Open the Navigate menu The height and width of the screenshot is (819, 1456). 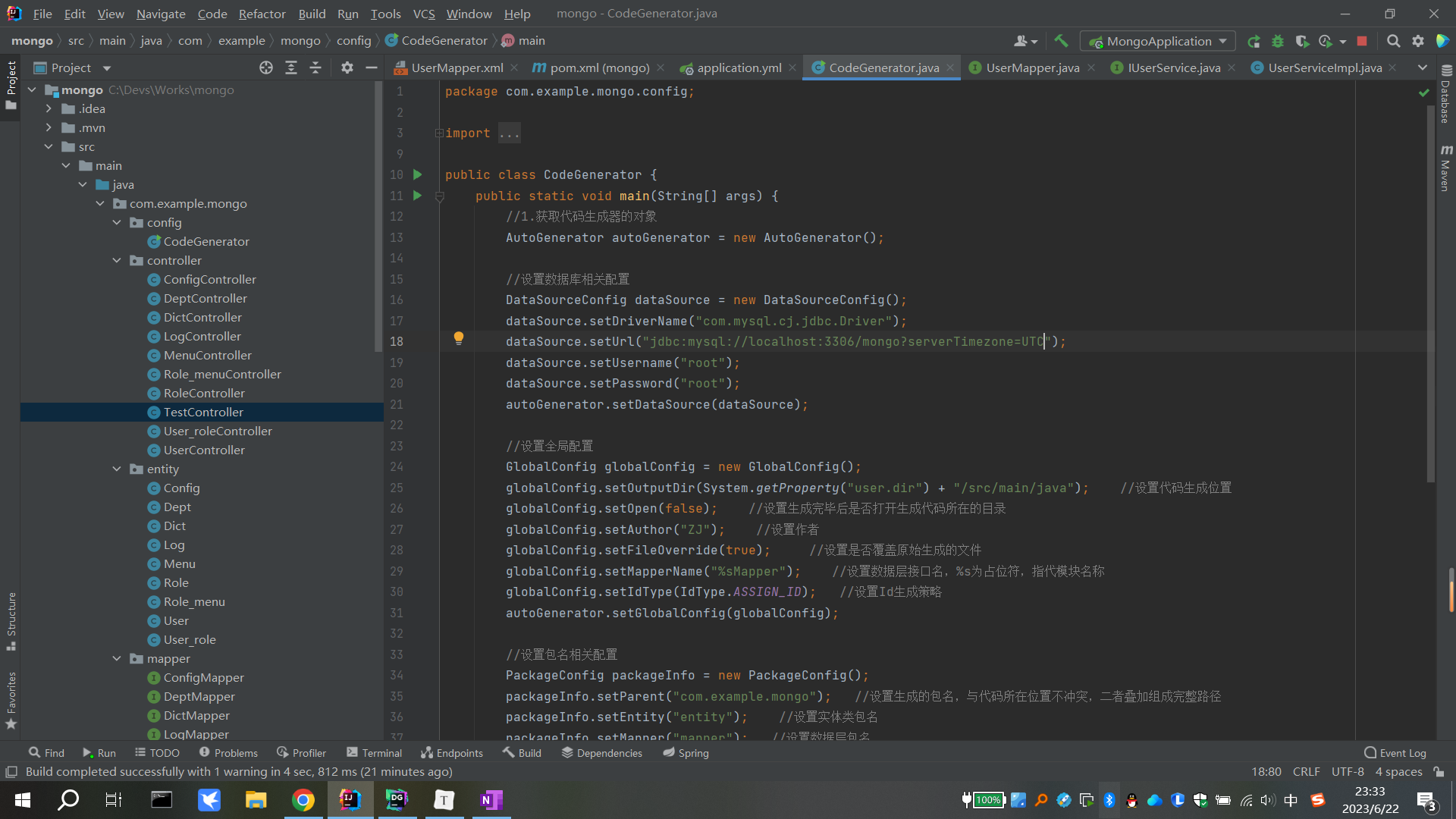tap(161, 14)
